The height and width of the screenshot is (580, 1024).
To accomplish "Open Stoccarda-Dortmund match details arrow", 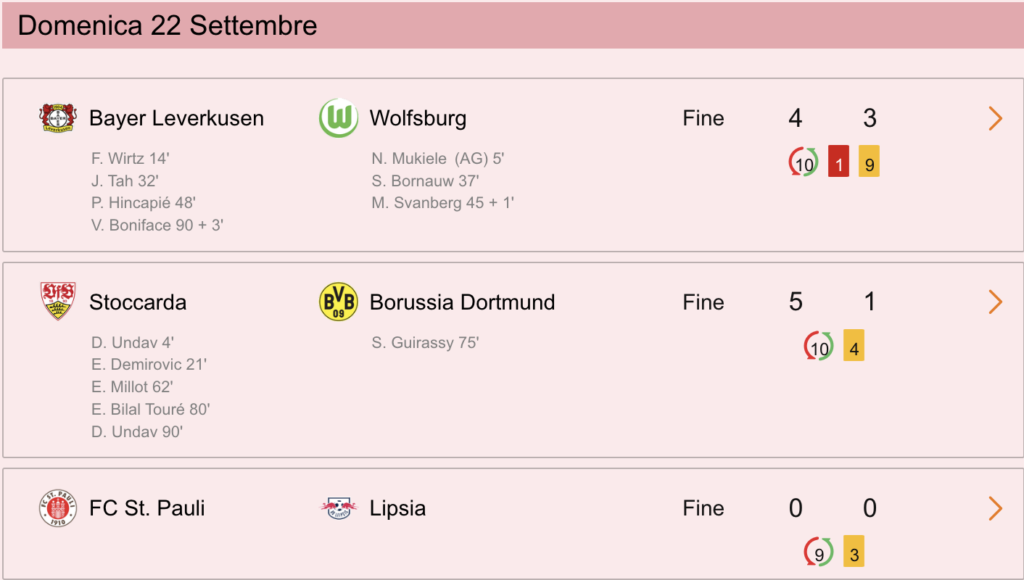I will (x=995, y=302).
